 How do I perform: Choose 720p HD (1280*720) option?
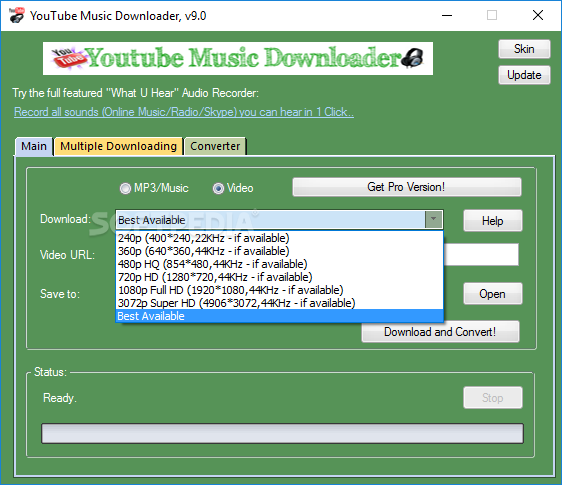click(x=280, y=277)
